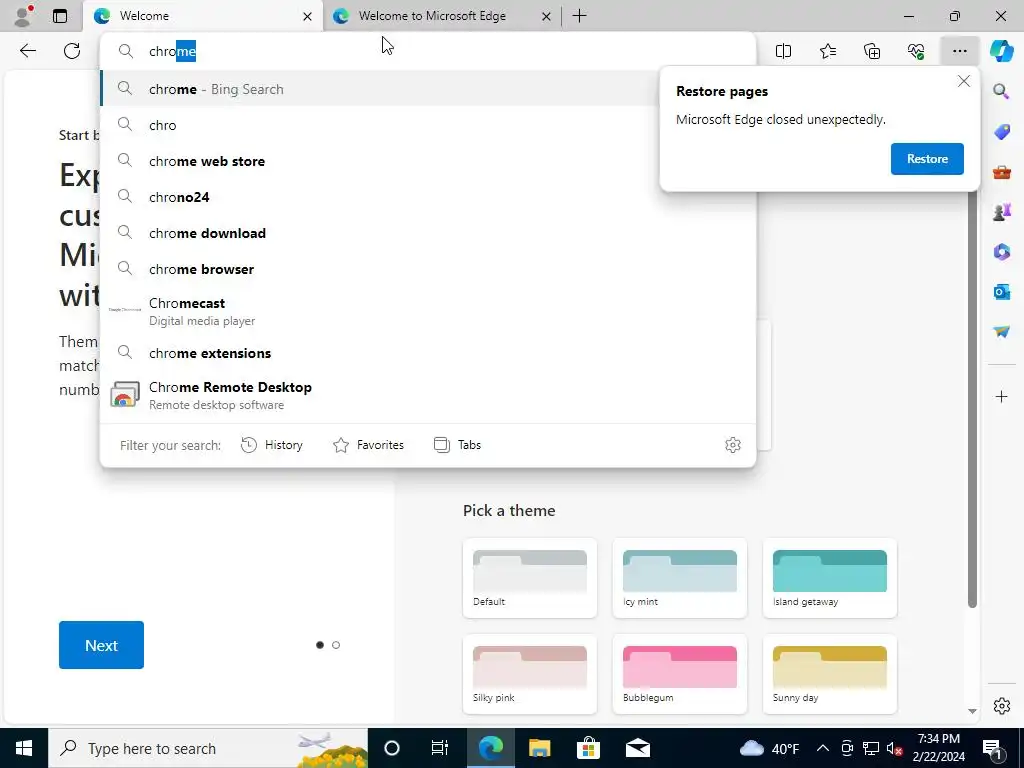Screen dimensions: 1024x768
Task: Open Browser essentials heart icon
Action: pyautogui.click(x=916, y=51)
